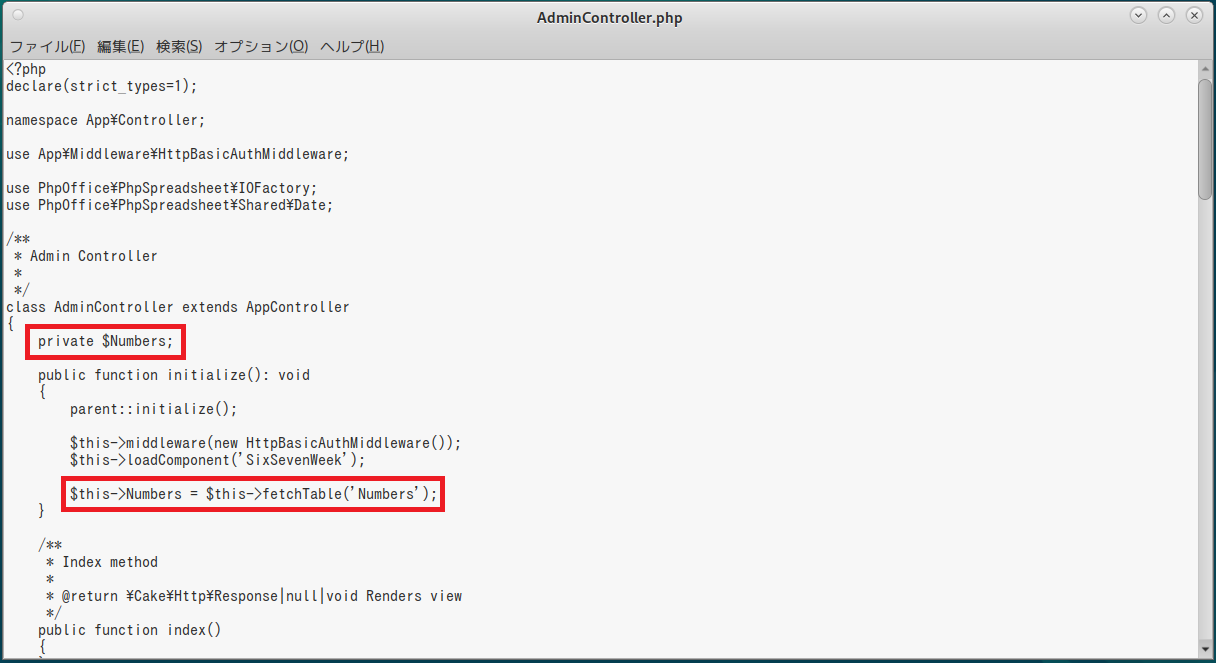Click the vertical scrollbar thumb
1216x663 pixels.
1205,138
